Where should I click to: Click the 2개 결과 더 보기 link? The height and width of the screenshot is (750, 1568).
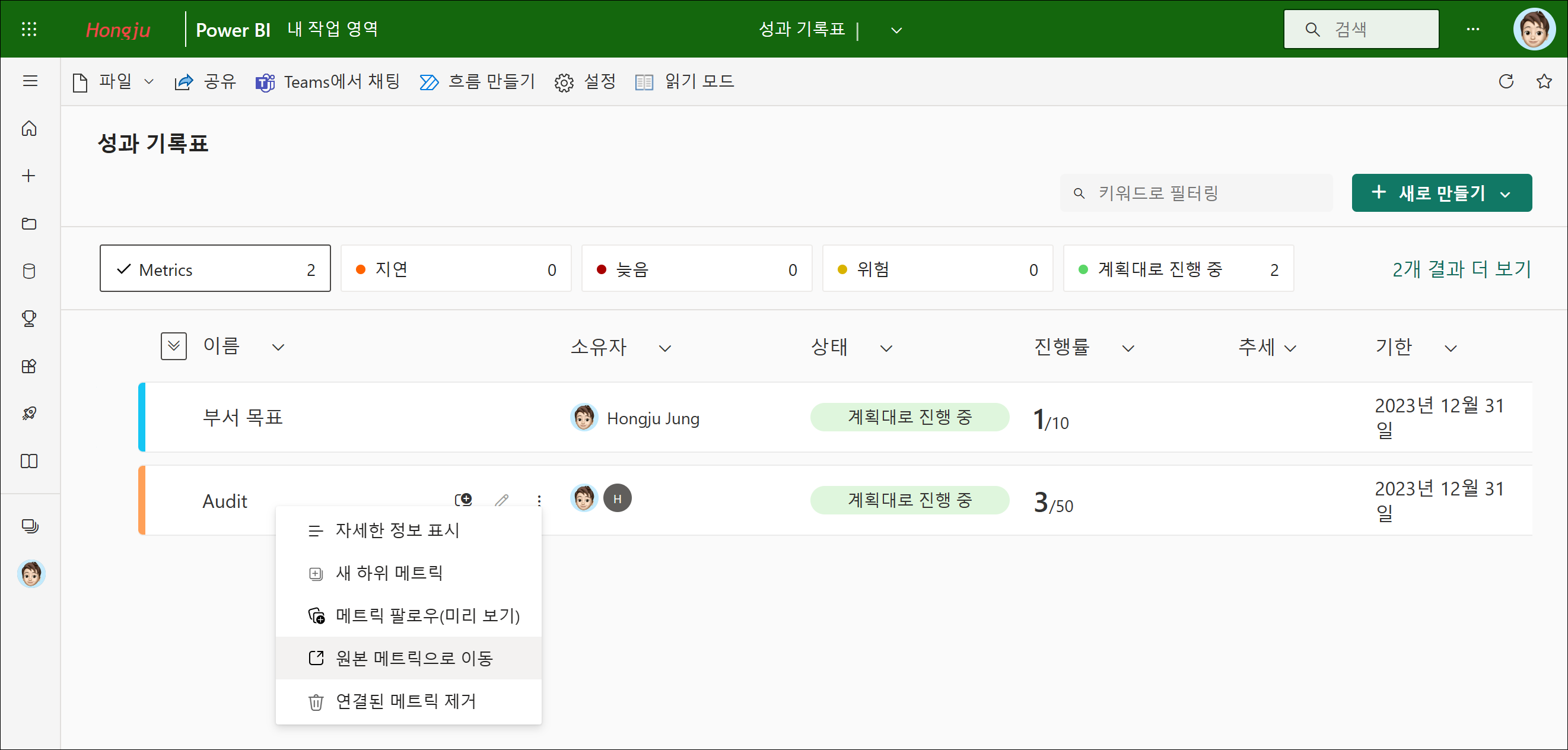point(1461,269)
